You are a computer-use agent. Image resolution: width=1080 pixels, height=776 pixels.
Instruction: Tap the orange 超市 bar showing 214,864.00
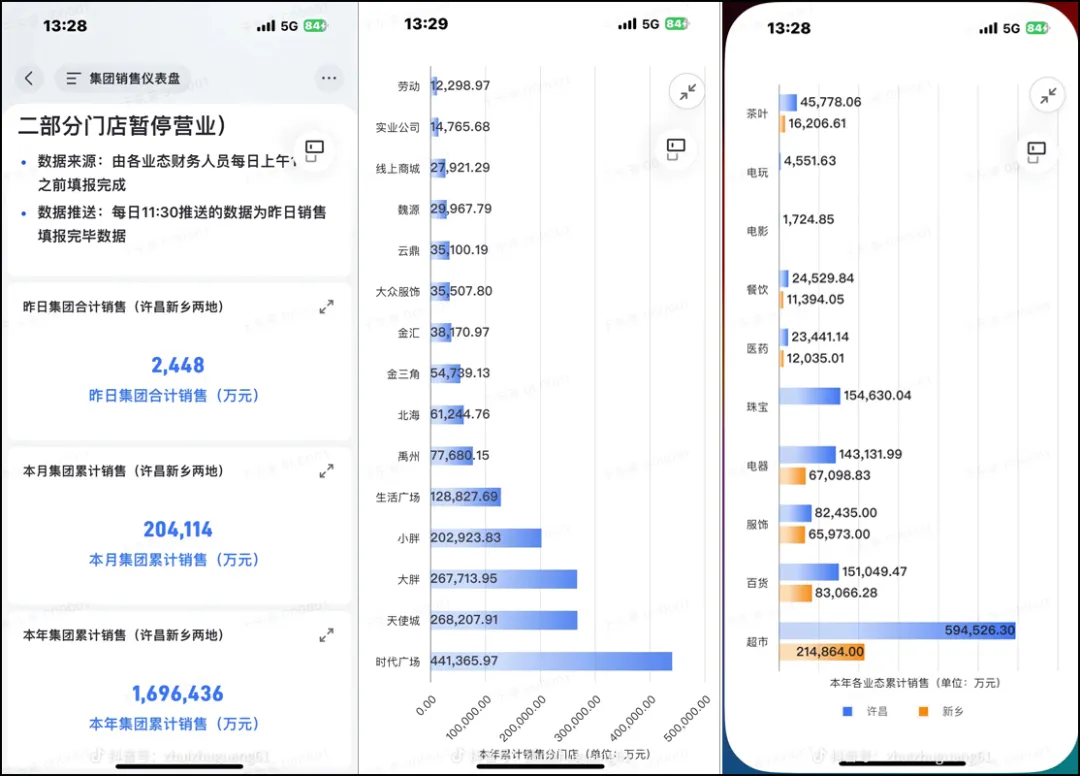click(821, 651)
